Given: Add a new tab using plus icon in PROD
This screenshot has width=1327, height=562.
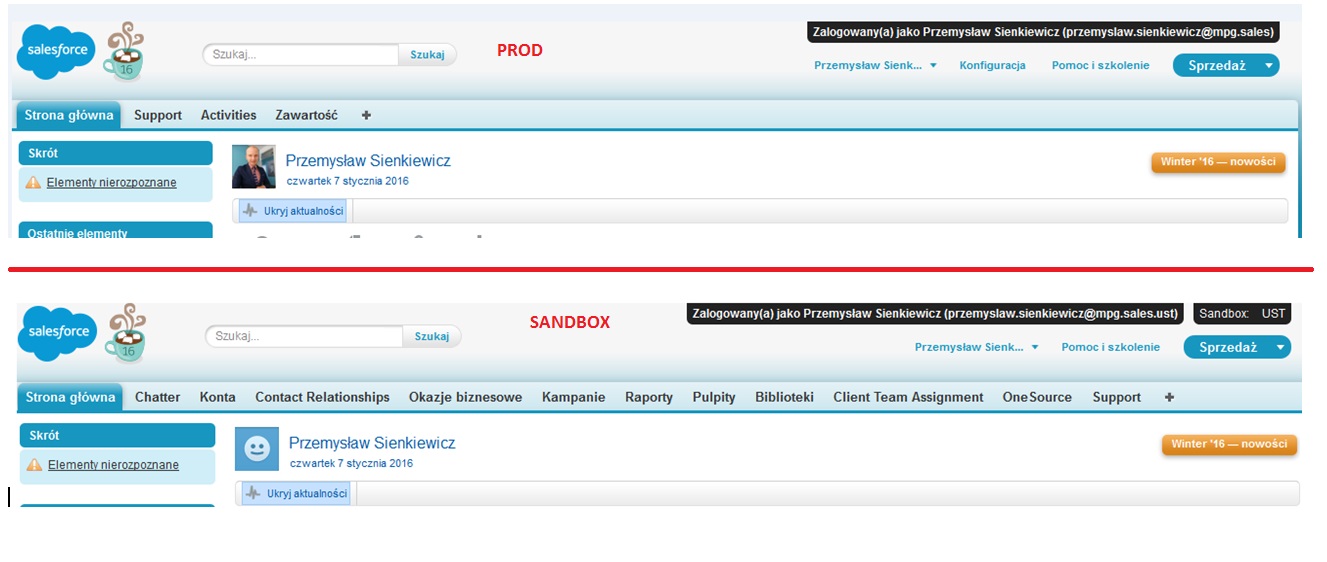Looking at the screenshot, I should 366,115.
